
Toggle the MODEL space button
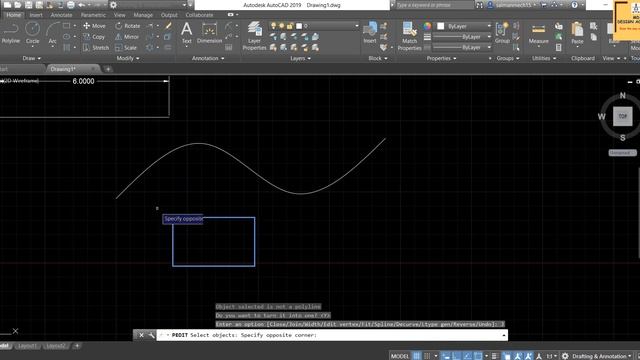(400, 356)
